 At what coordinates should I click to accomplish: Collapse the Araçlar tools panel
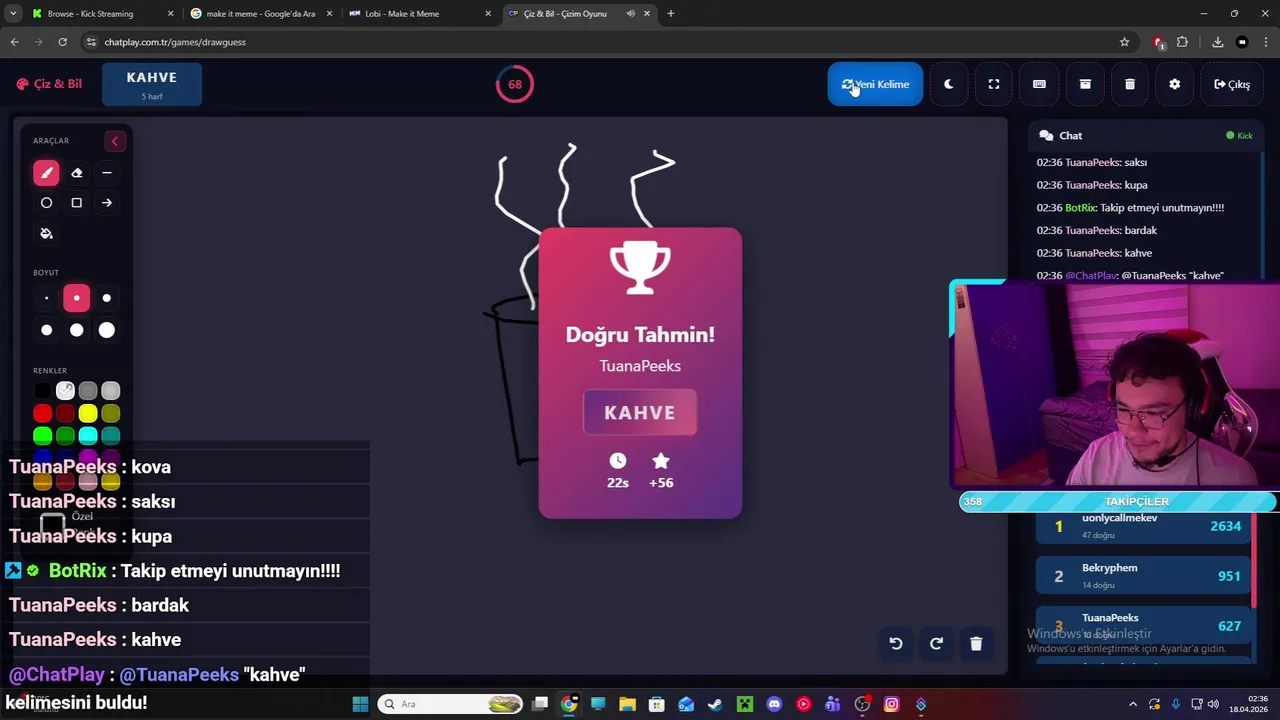114,141
